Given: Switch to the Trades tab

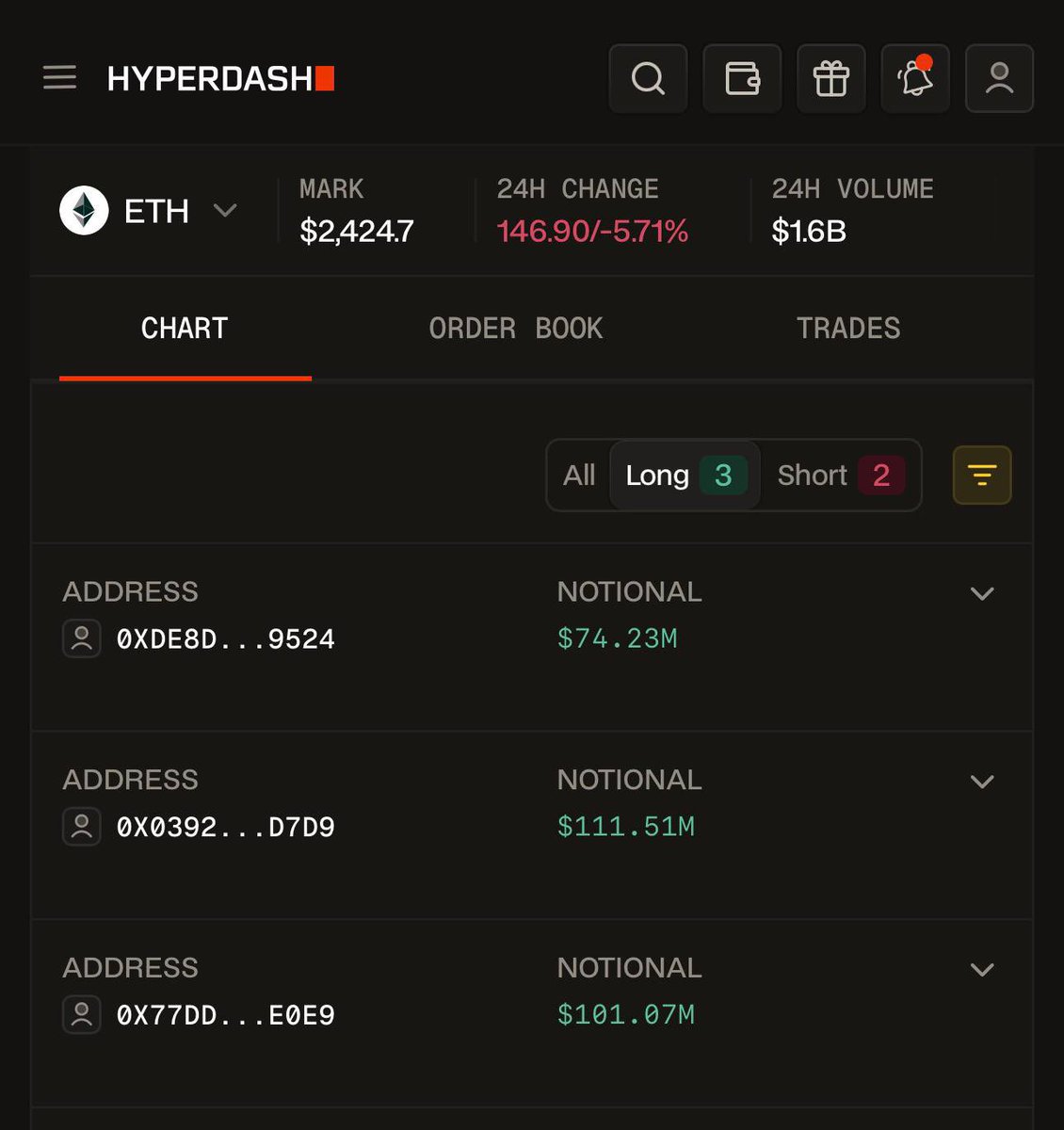Looking at the screenshot, I should tap(848, 329).
